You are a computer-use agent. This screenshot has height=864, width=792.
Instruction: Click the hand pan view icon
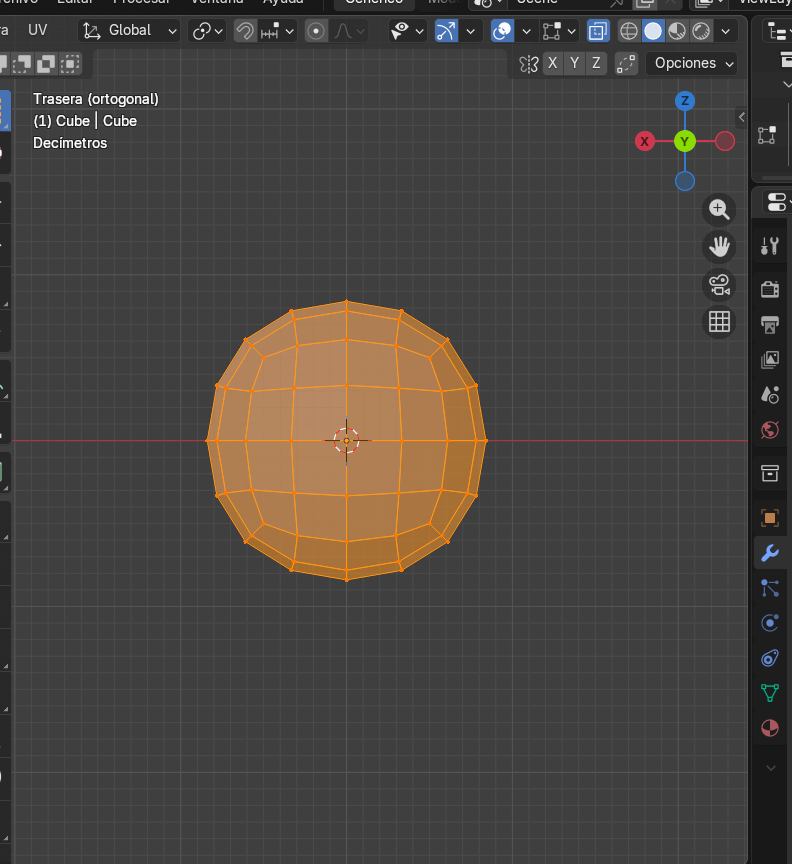[x=718, y=246]
